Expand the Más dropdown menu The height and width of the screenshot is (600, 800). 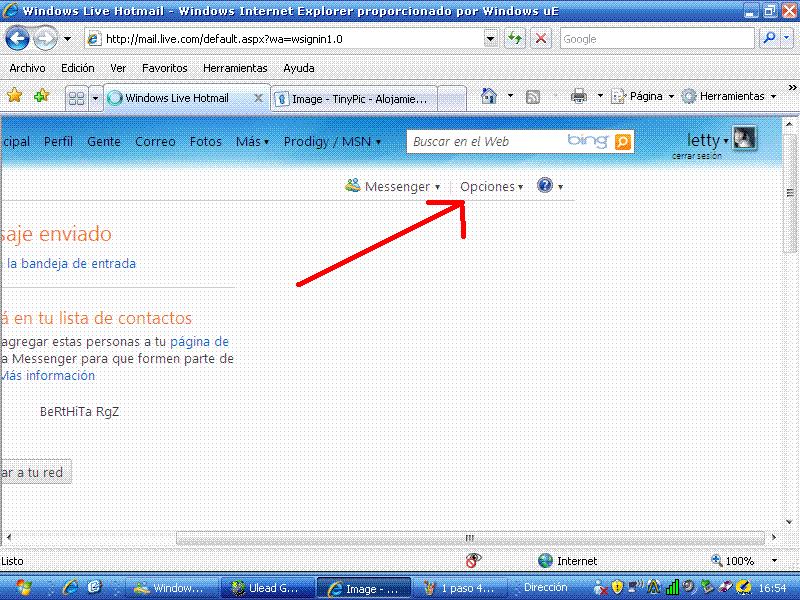pyautogui.click(x=252, y=141)
